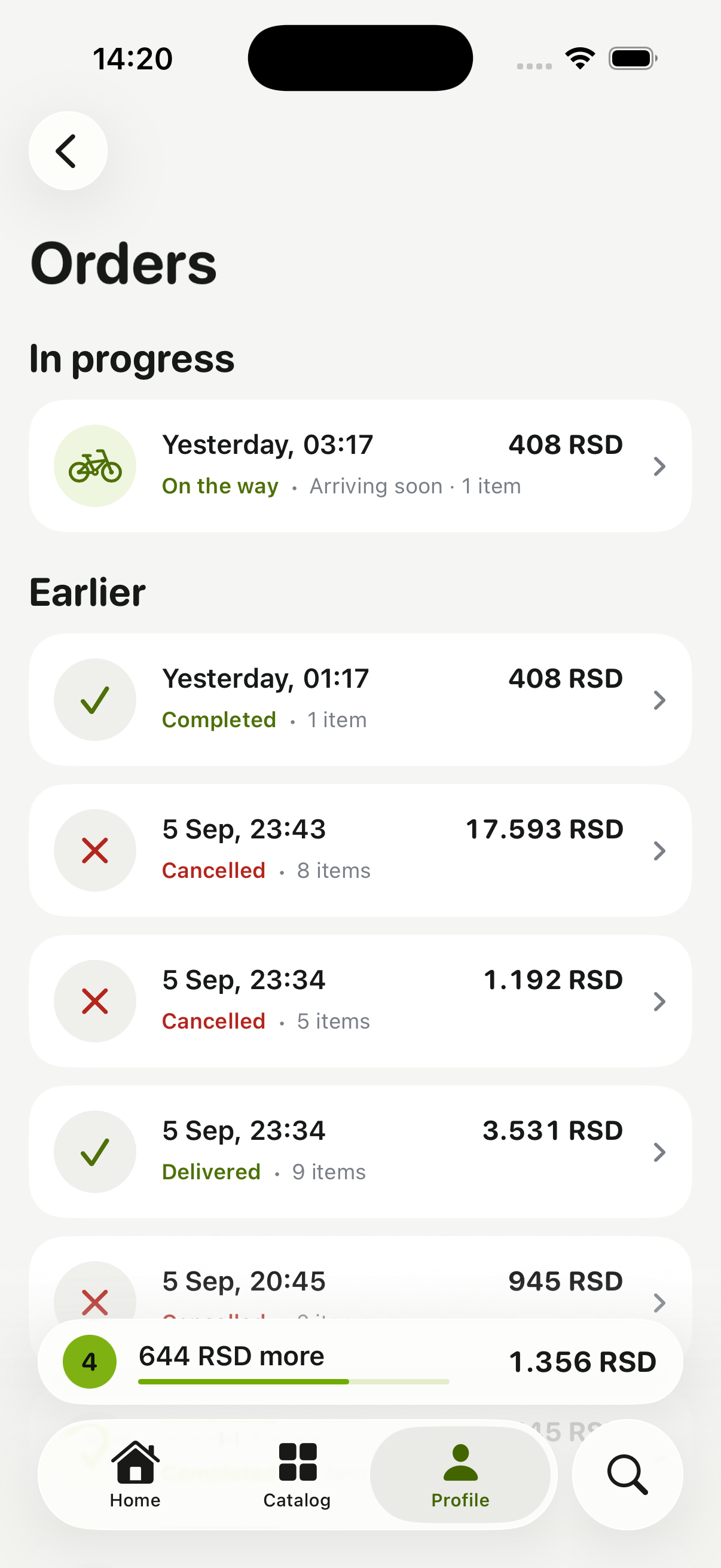721x1568 pixels.
Task: Check the Wi-Fi status icon
Action: 580,59
